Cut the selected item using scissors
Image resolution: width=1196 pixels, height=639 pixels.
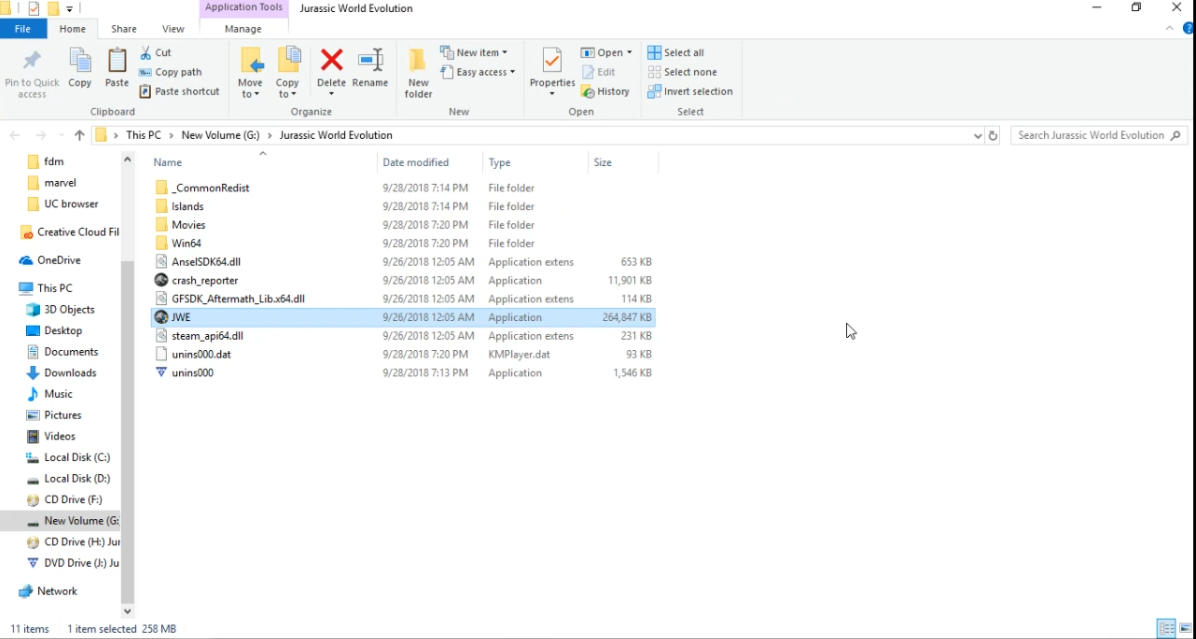click(156, 53)
